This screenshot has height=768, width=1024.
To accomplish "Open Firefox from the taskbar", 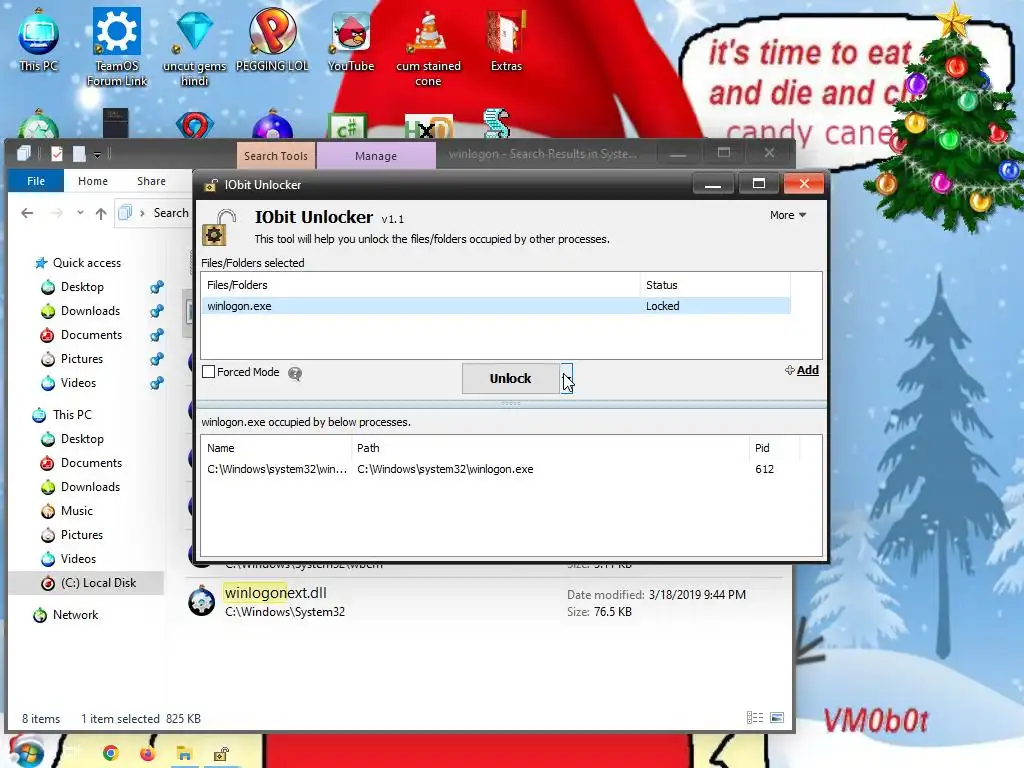I will (x=148, y=753).
